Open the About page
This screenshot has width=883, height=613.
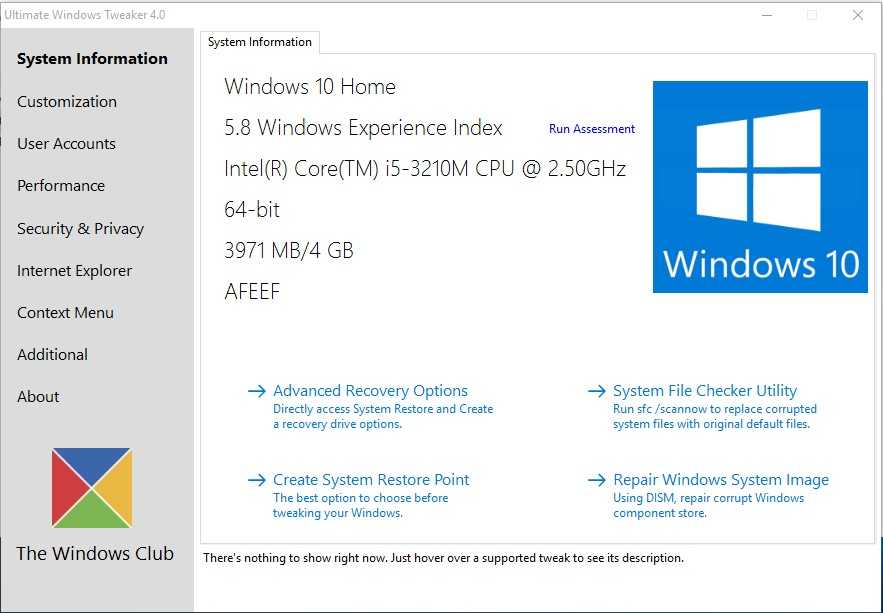(38, 397)
